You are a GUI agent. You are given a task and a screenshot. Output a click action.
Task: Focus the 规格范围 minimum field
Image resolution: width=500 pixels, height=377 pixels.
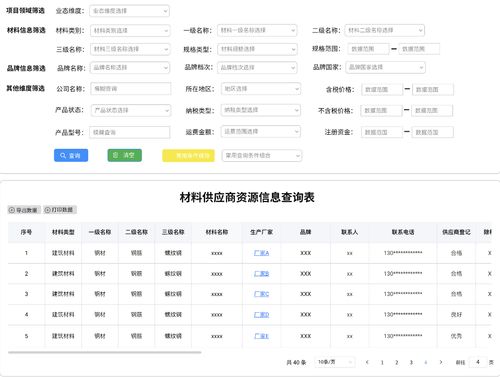click(368, 49)
